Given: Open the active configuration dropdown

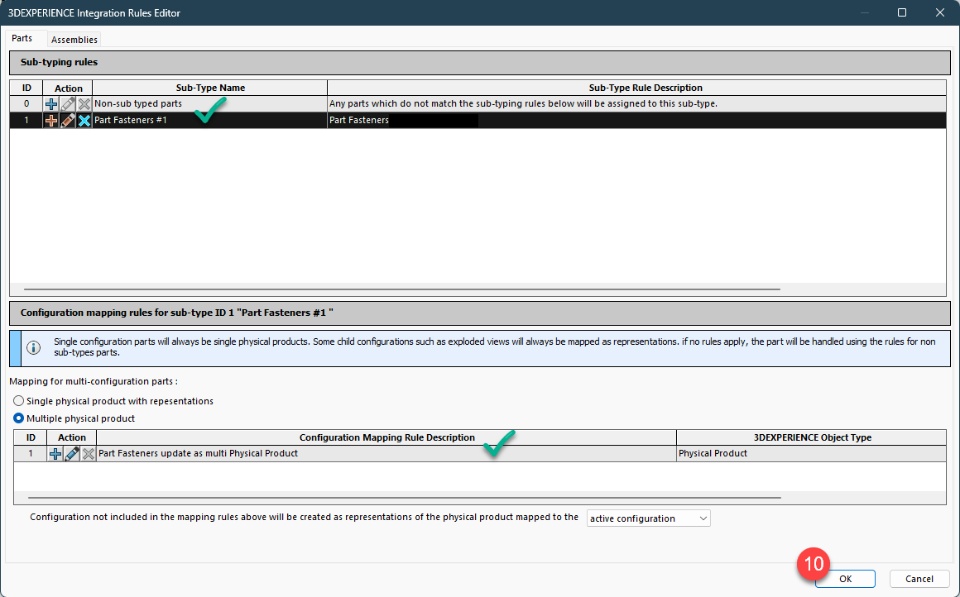Looking at the screenshot, I should 648,519.
